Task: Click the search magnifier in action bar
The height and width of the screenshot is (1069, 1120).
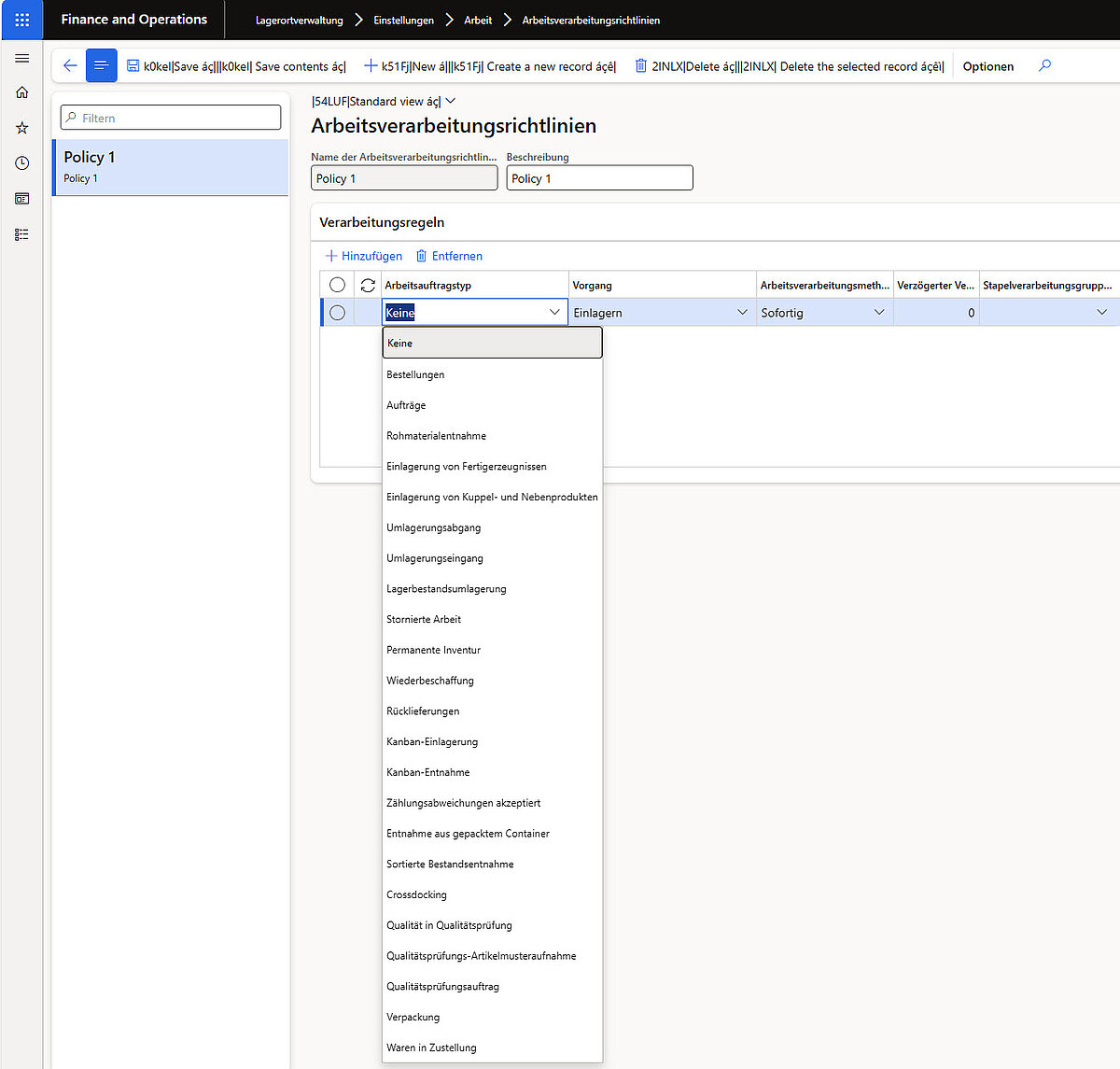Action: (1044, 65)
